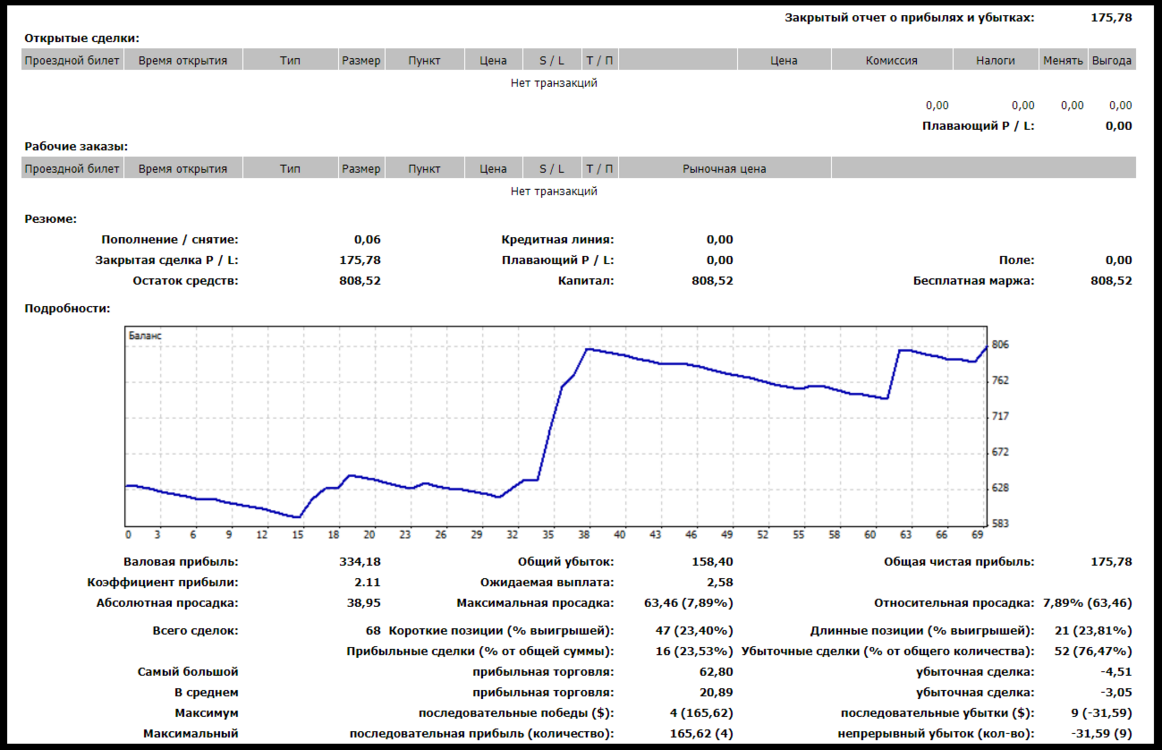This screenshot has height=750, width=1162.
Task: Select the "Подробности:" heading
Action: (67, 308)
